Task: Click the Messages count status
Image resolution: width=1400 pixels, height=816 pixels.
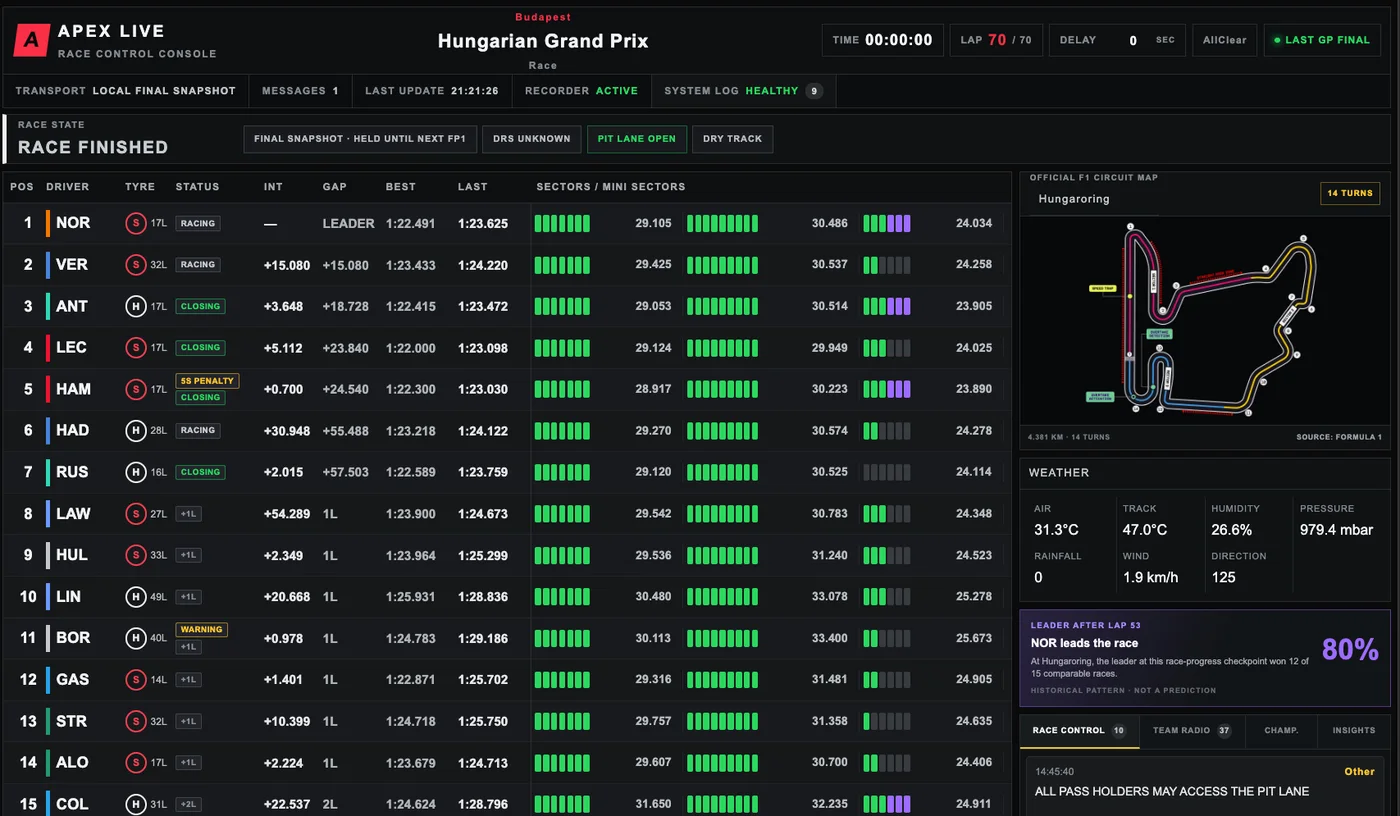Action: 300,91
